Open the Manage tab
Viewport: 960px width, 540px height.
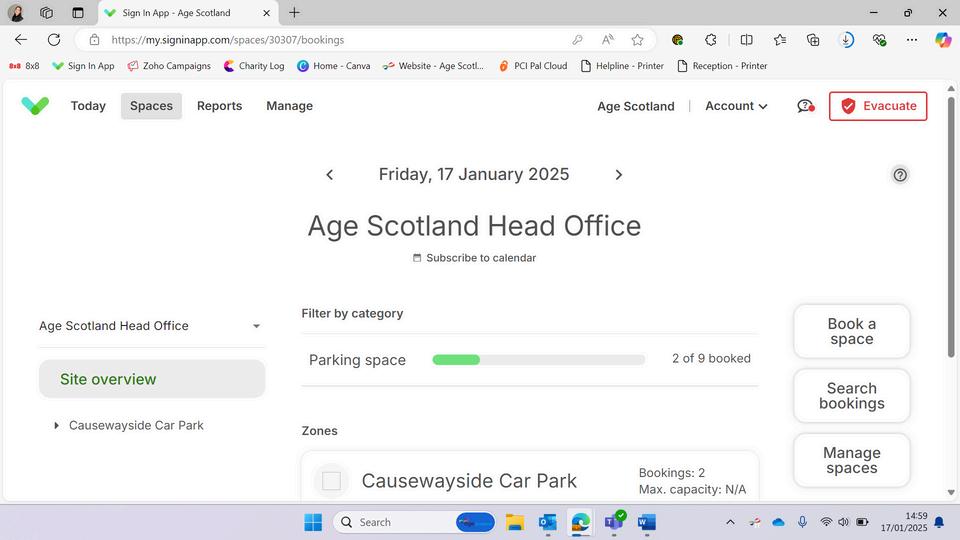[290, 106]
